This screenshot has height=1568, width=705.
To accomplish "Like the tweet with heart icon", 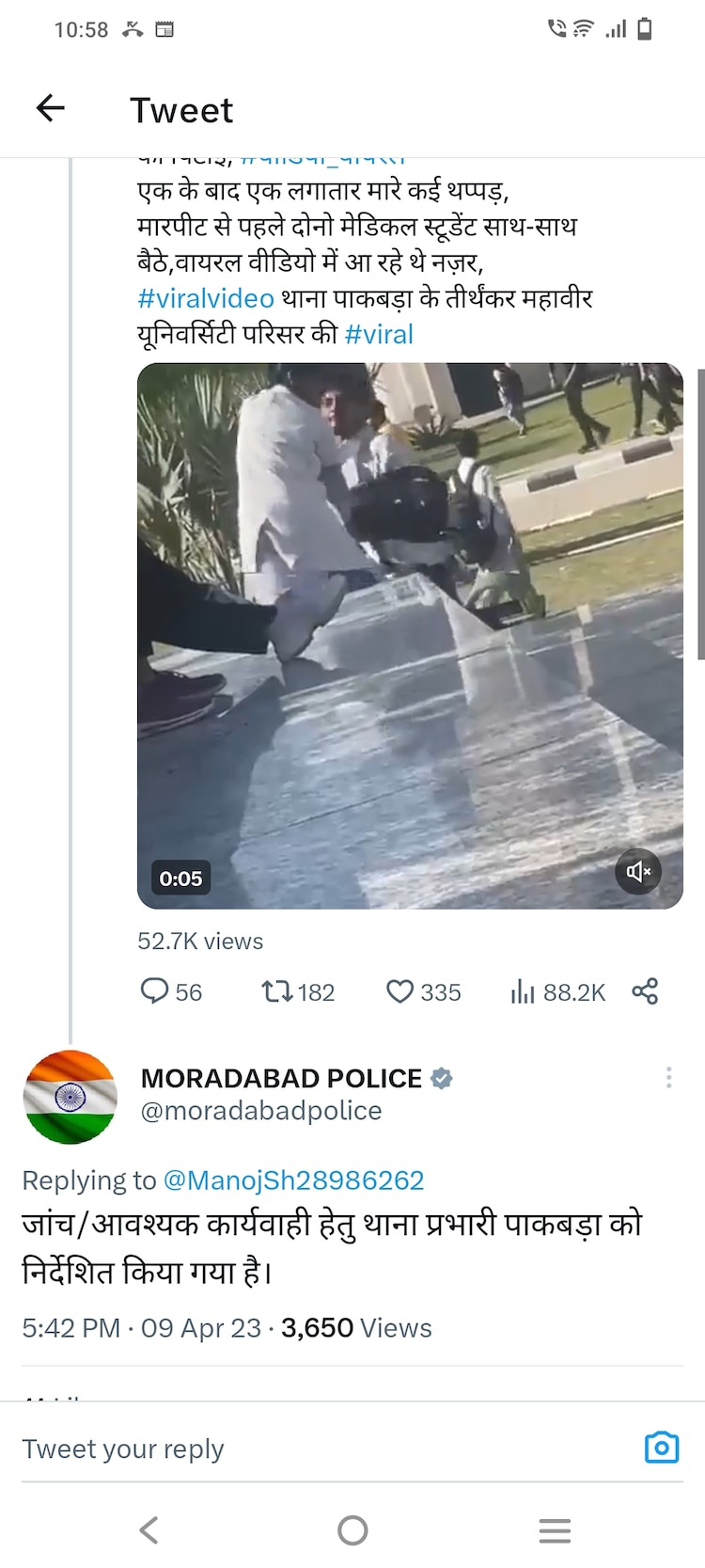I will tap(400, 991).
